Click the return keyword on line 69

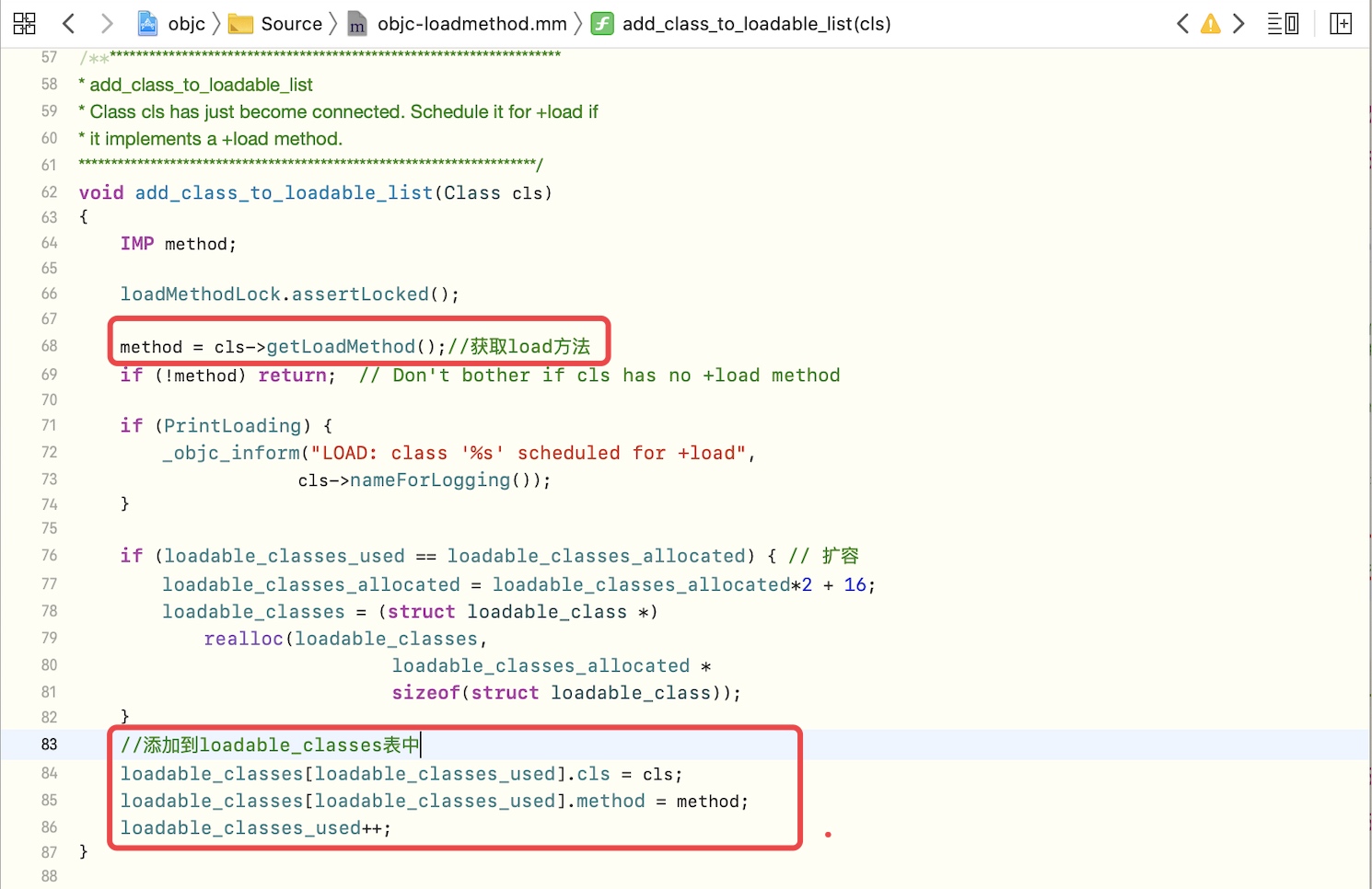coord(292,375)
